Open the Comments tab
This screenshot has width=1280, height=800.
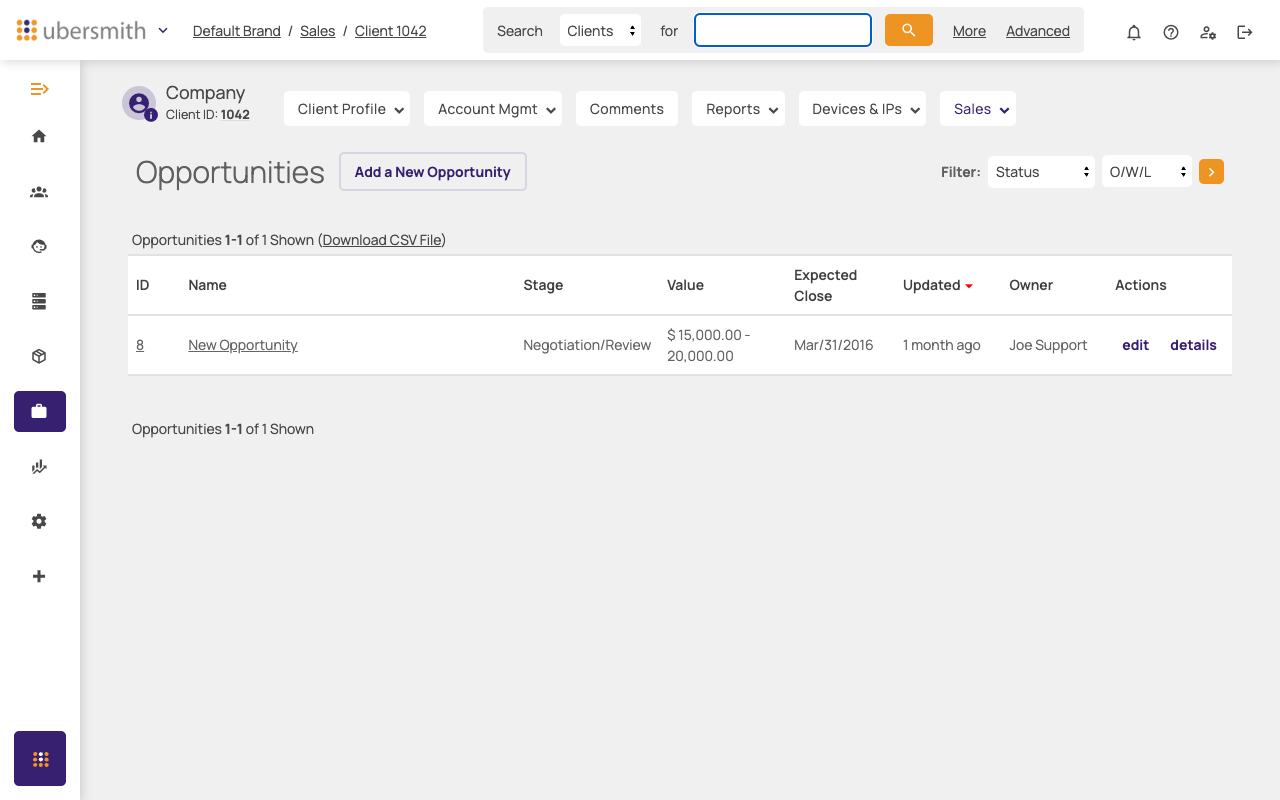pos(627,109)
